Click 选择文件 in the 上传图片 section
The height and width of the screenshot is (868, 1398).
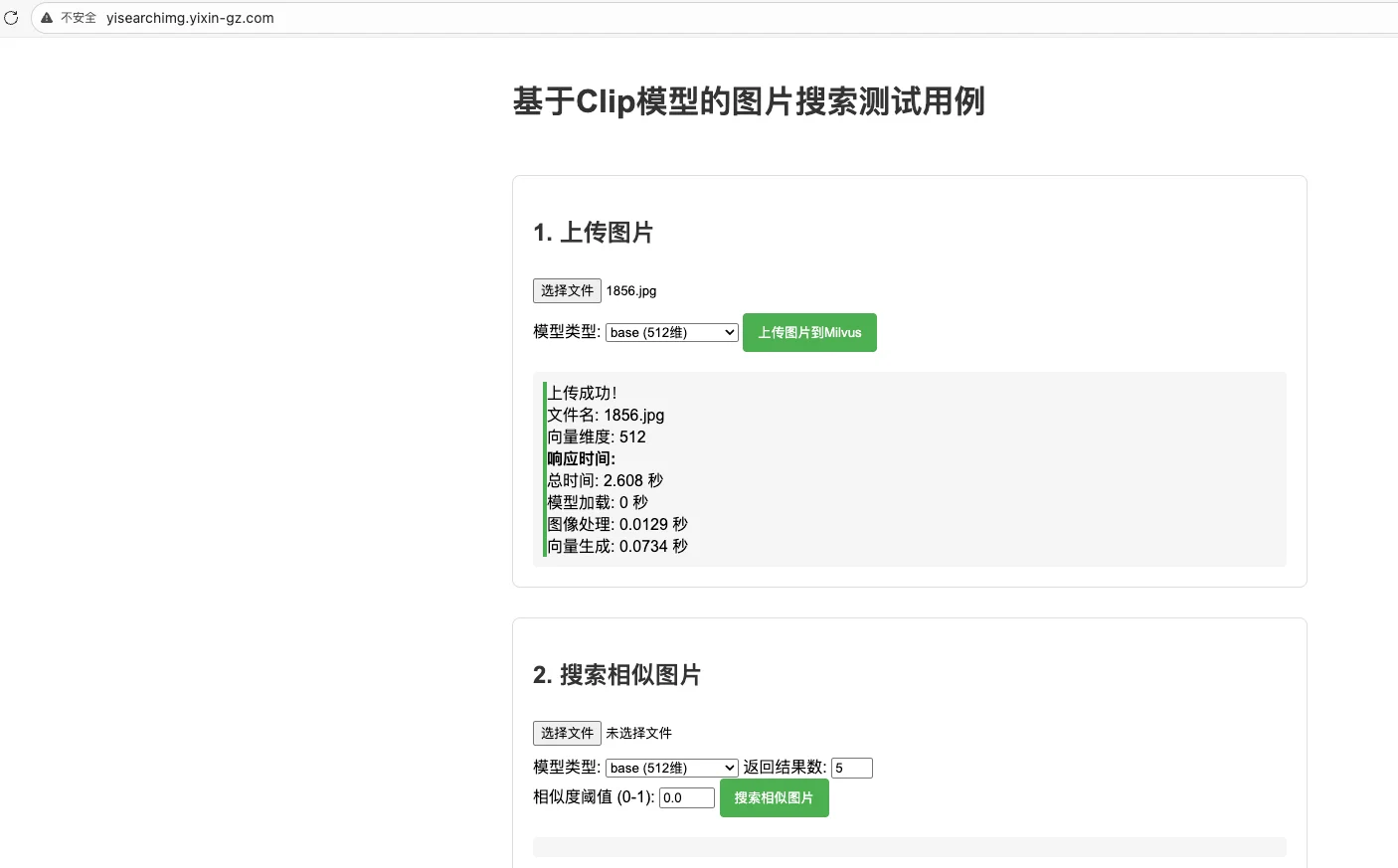pos(567,290)
